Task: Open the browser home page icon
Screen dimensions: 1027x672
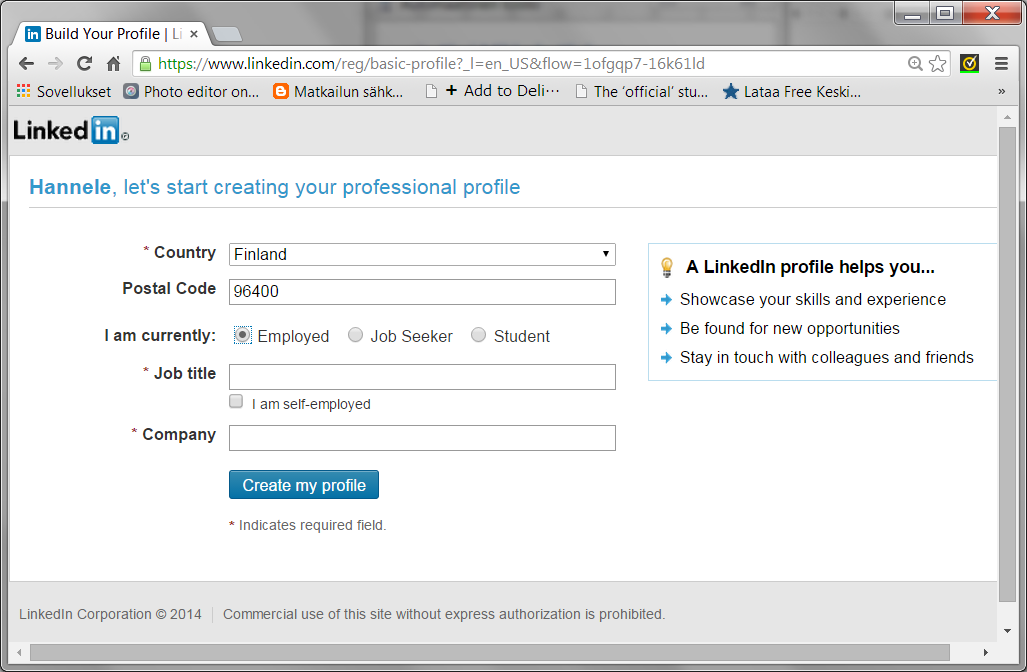Action: pos(113,64)
